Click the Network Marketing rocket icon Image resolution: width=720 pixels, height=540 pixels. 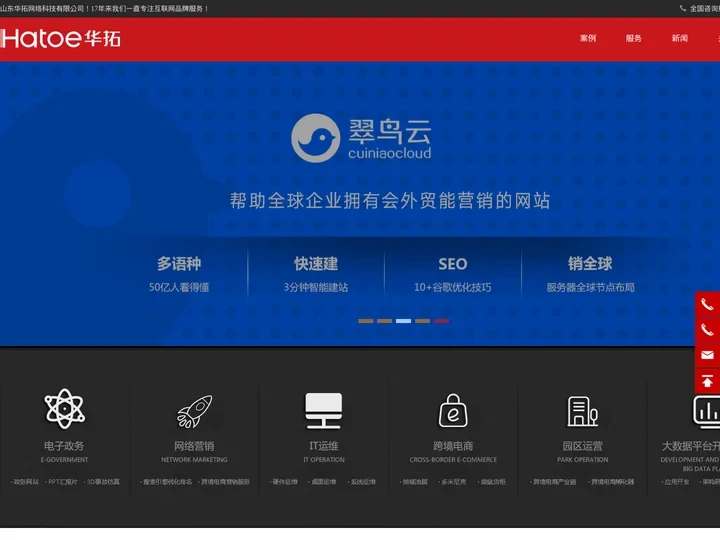pos(195,411)
